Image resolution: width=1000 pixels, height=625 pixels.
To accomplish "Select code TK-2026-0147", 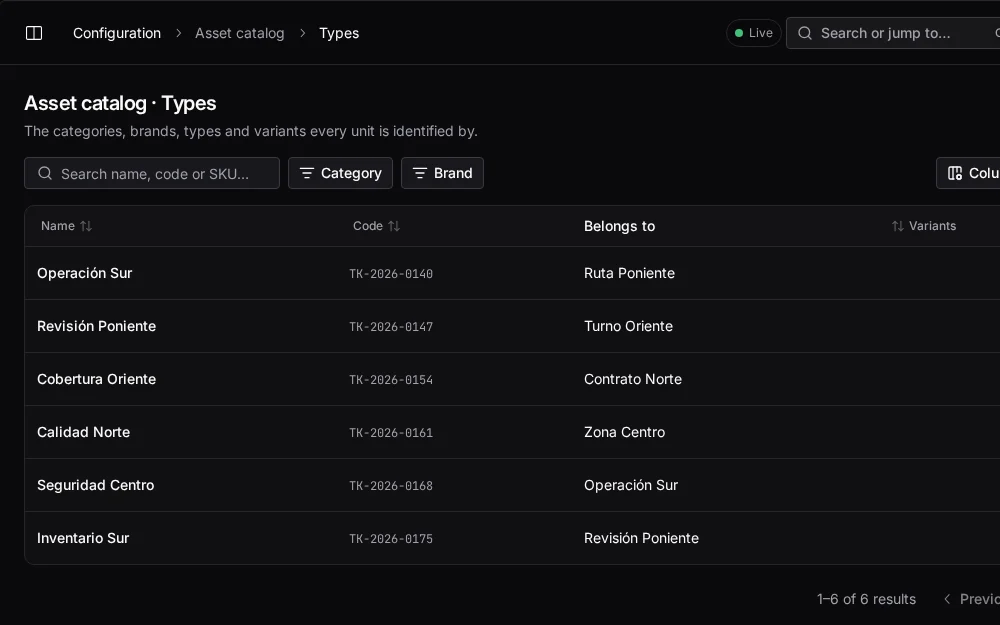I will coord(391,327).
